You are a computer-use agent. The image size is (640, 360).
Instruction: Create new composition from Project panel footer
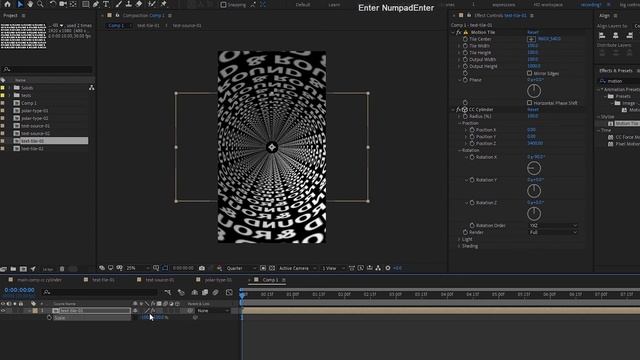click(23, 269)
